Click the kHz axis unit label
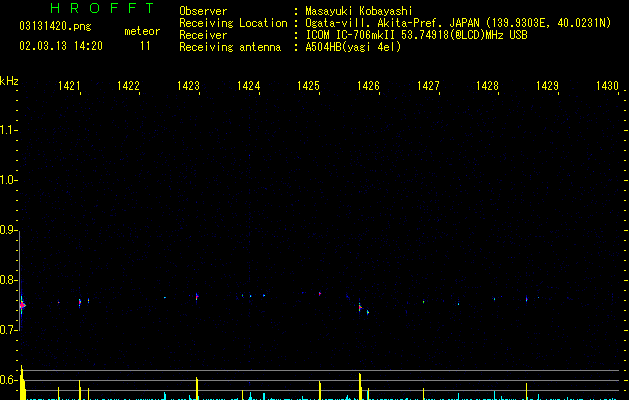Viewport: 629px width, 400px height. coord(9,81)
